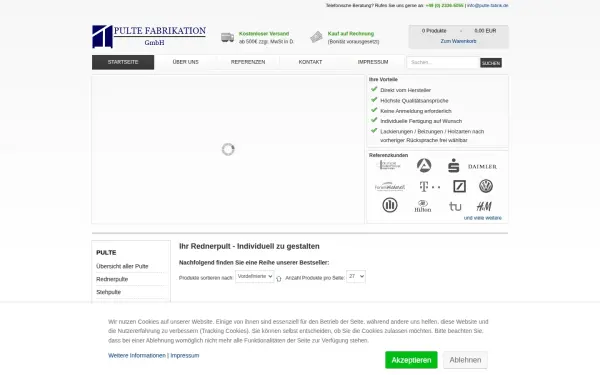Focus the Suchen search input field
600x375 pixels.
[x=443, y=62]
